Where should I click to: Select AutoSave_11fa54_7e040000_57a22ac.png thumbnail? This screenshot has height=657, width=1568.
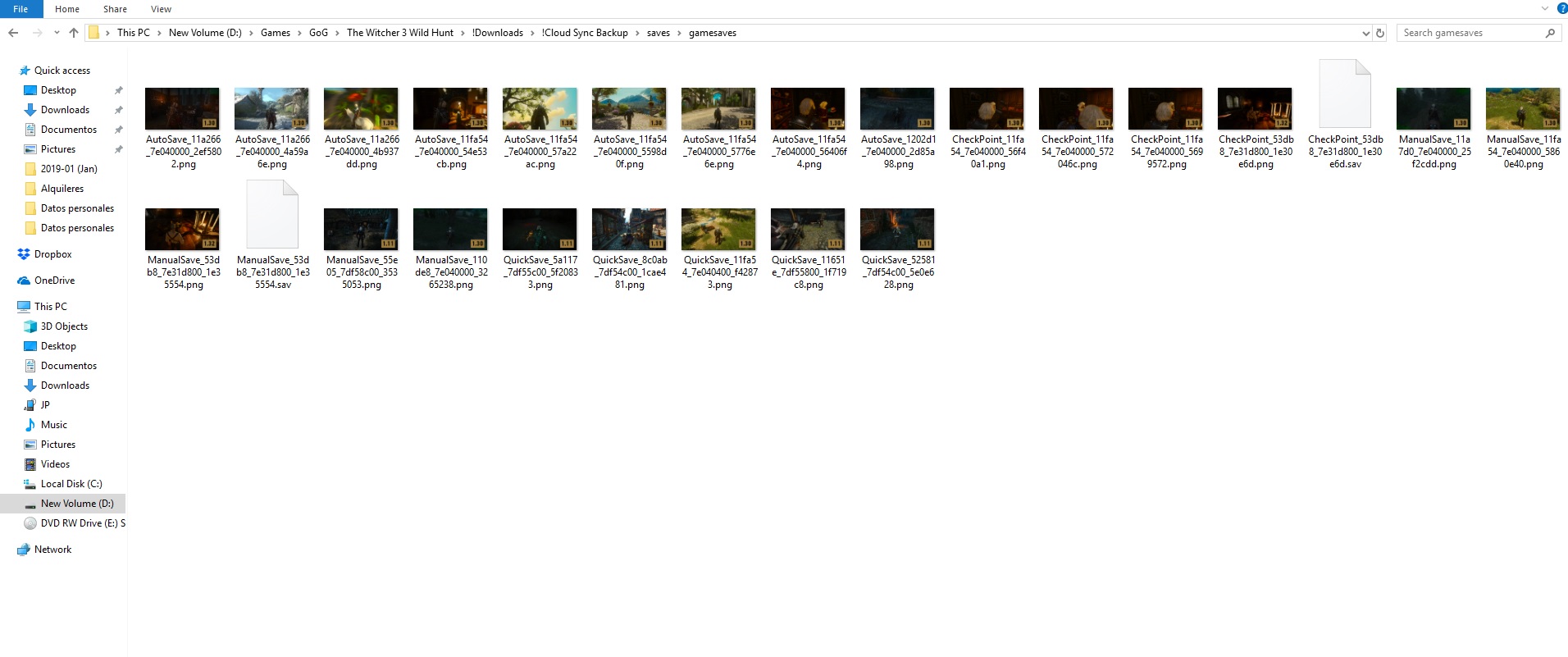(x=540, y=108)
